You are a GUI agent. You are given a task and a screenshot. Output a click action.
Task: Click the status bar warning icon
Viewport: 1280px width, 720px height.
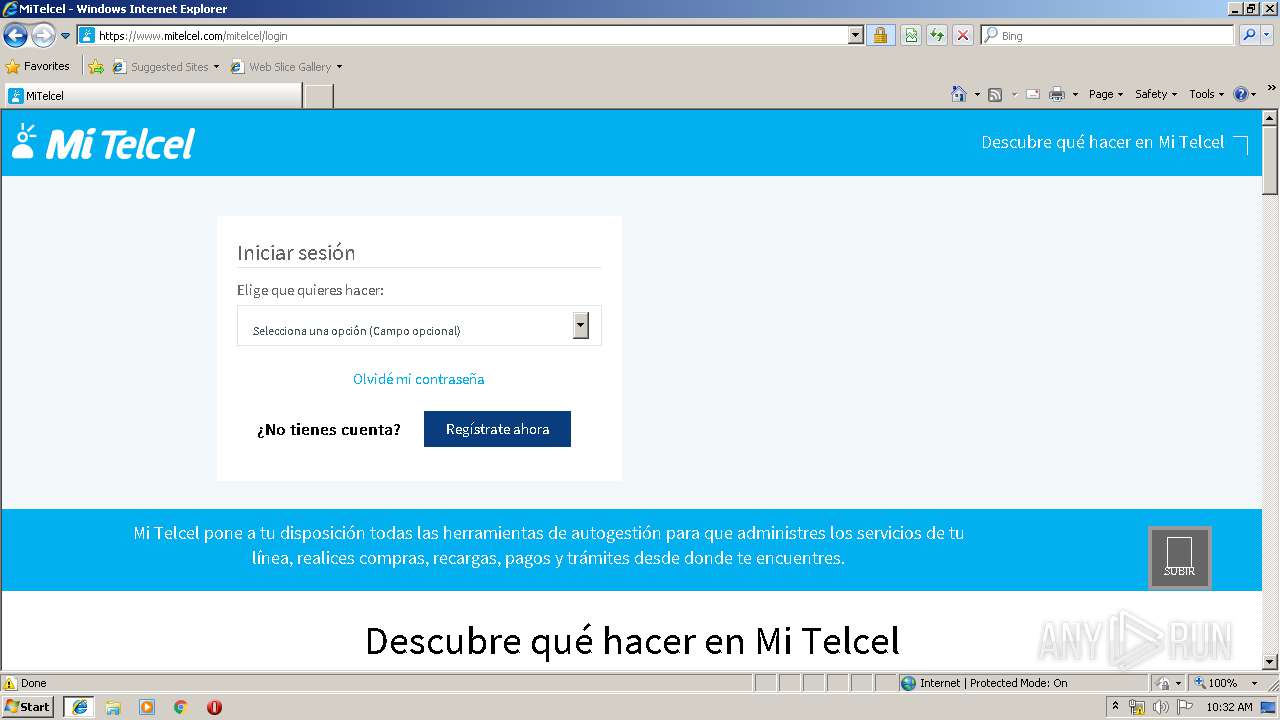pyautogui.click(x=10, y=683)
